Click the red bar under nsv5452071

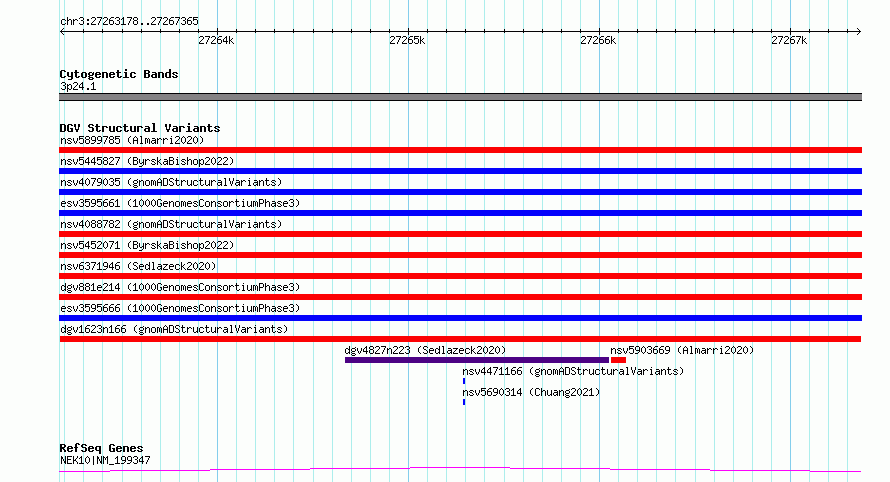coord(460,255)
